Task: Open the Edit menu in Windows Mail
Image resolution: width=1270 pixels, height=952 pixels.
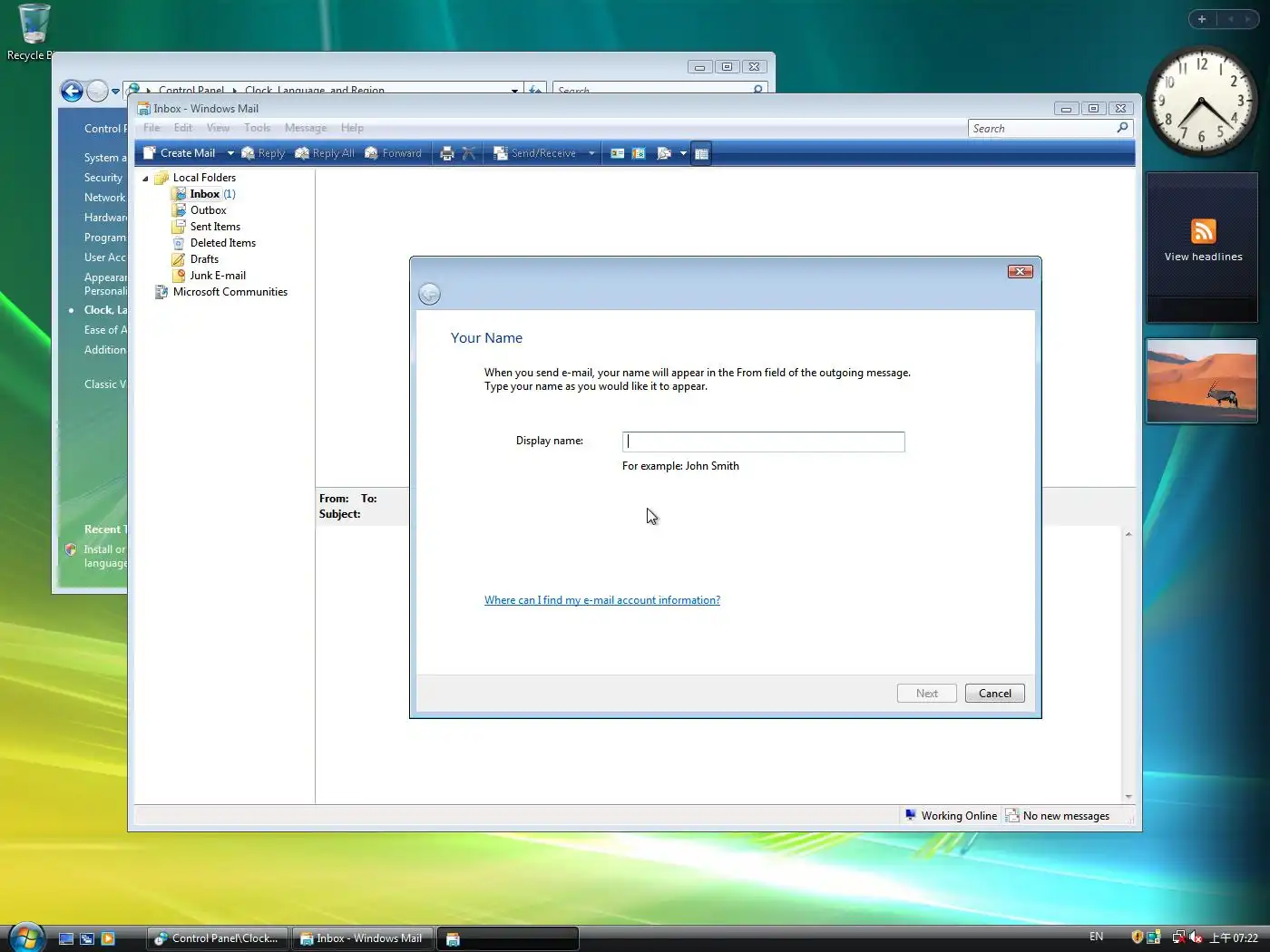Action: point(183,128)
